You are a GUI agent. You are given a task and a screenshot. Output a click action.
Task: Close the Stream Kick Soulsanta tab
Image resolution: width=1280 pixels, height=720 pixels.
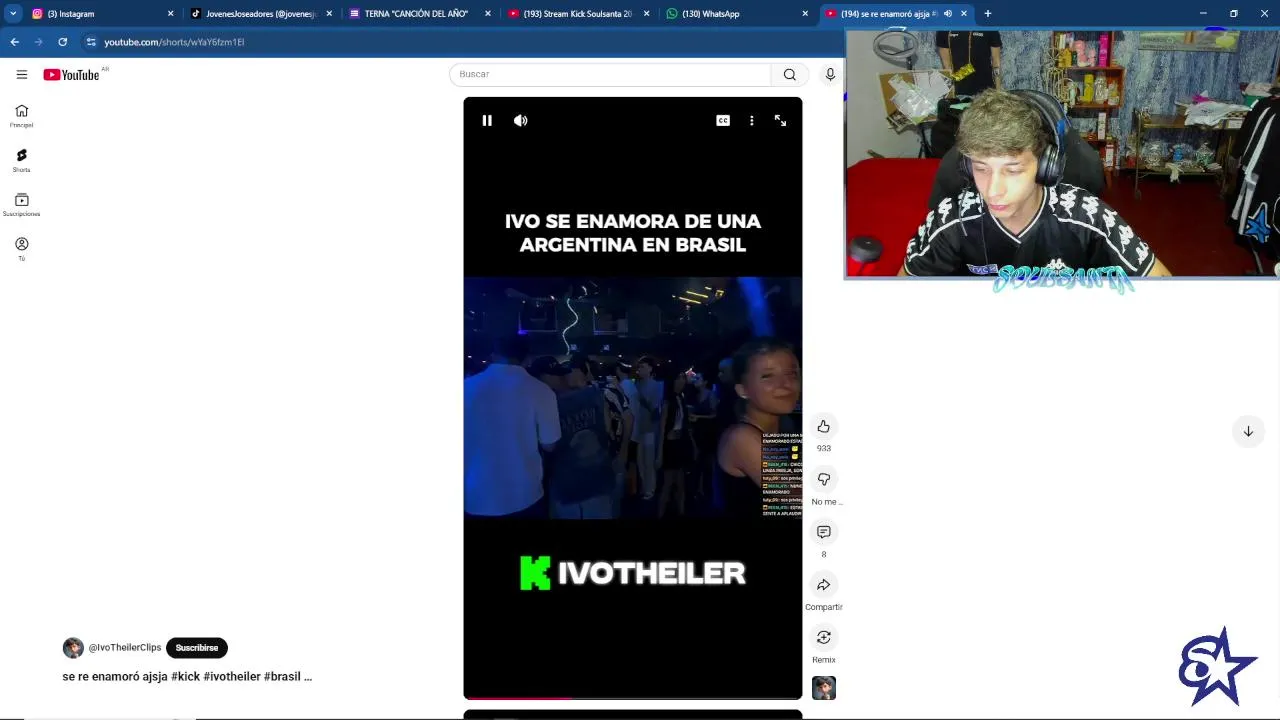point(646,14)
